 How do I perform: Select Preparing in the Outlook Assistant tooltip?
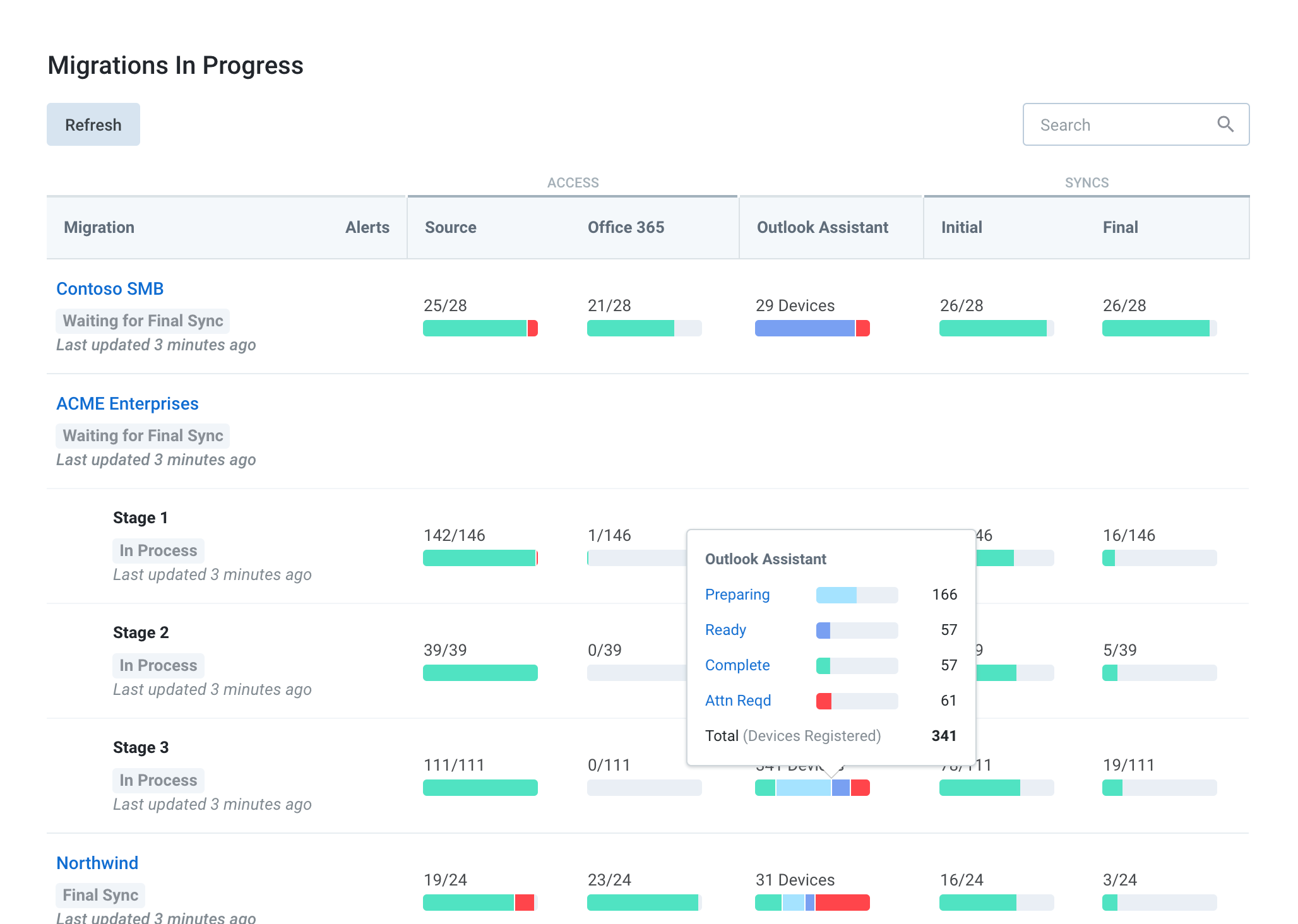tap(737, 595)
